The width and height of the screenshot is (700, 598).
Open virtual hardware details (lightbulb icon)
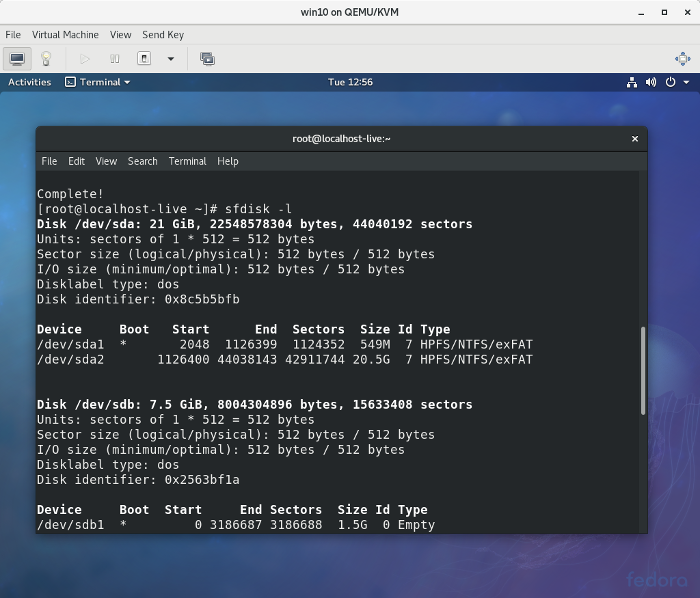46,59
